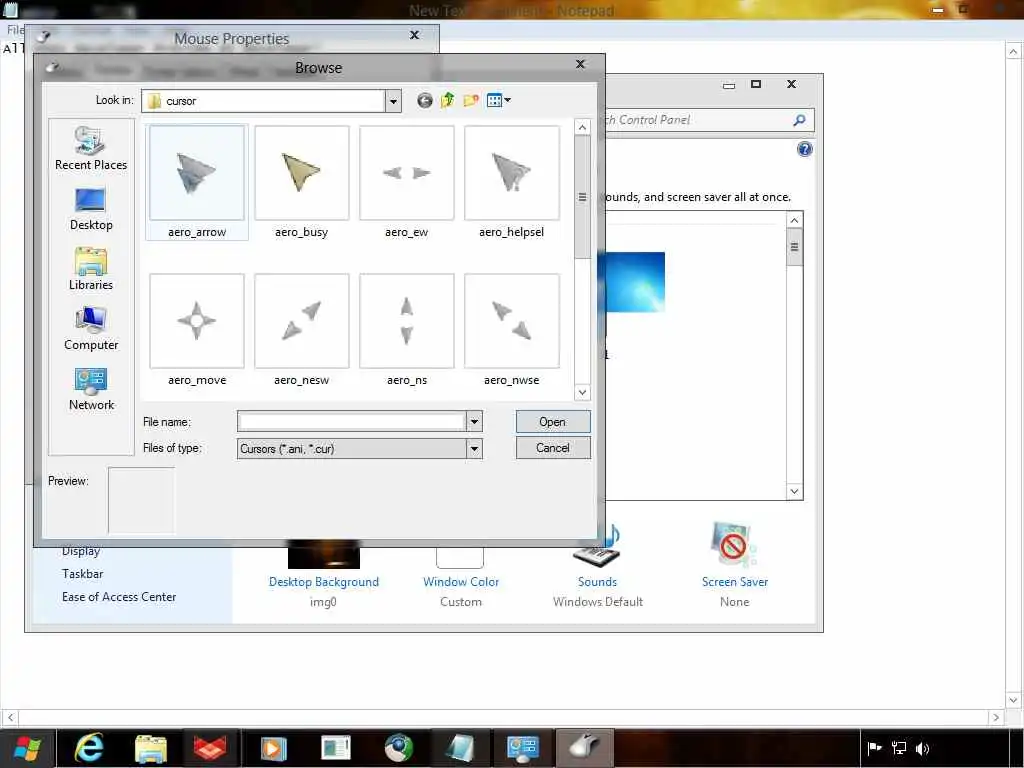
Task: Switch to Notepad taskbar icon
Action: pos(460,748)
